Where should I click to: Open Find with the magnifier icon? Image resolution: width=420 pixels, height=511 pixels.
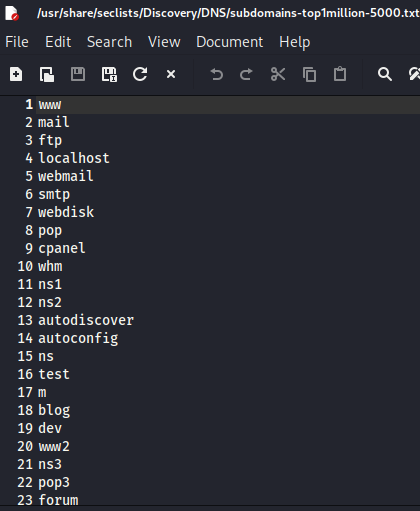(x=385, y=74)
